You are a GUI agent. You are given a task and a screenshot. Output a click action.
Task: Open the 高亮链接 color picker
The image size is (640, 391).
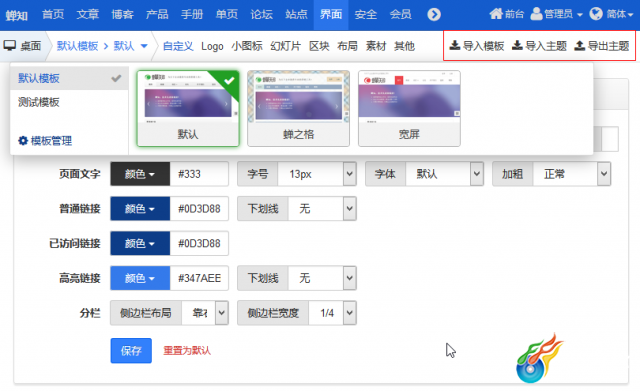coord(140,278)
